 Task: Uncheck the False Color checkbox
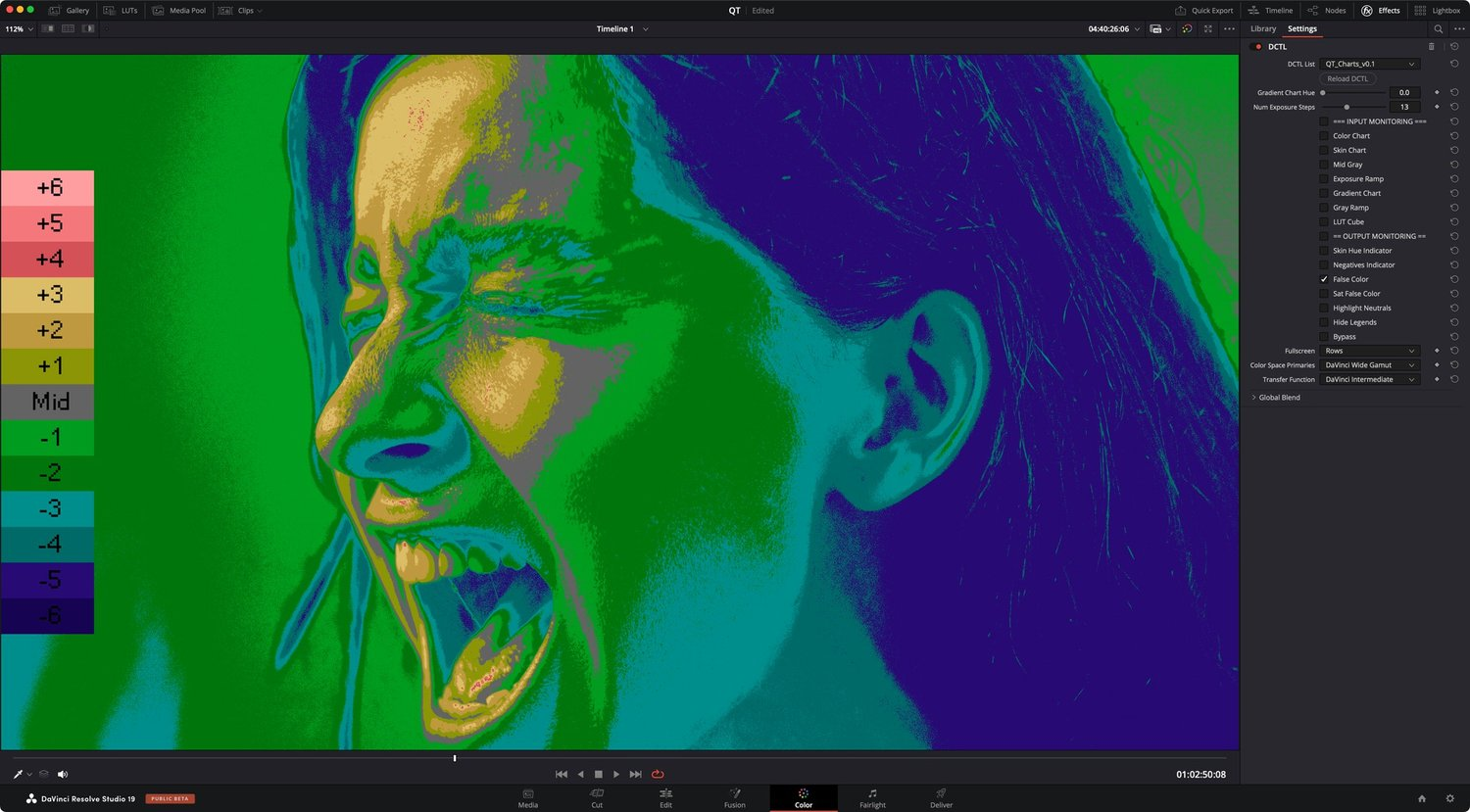1324,279
